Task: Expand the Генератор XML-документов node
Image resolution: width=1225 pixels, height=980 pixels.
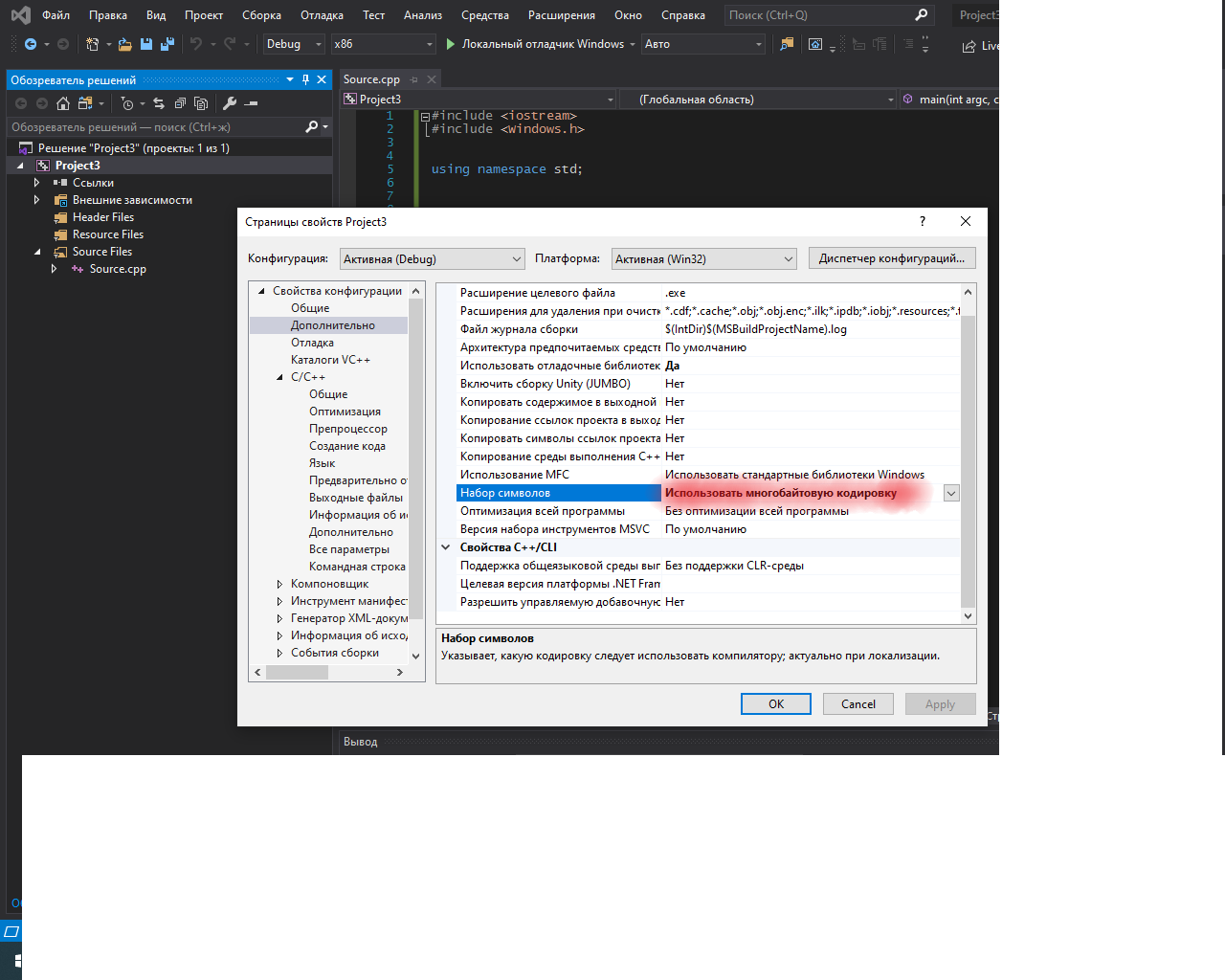Action: pyautogui.click(x=279, y=618)
